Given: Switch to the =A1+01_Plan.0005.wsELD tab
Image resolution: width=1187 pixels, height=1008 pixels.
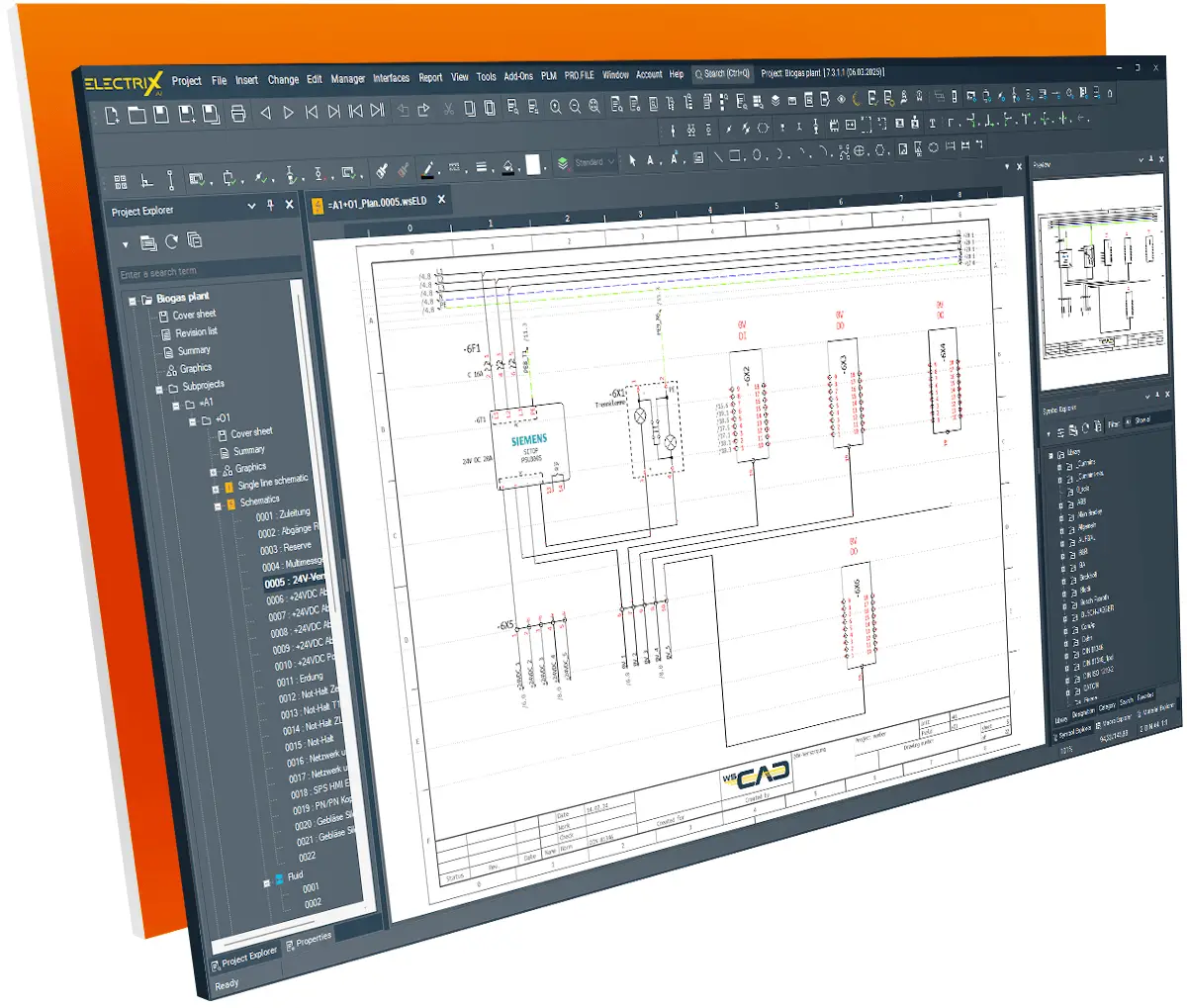Looking at the screenshot, I should click(x=377, y=202).
